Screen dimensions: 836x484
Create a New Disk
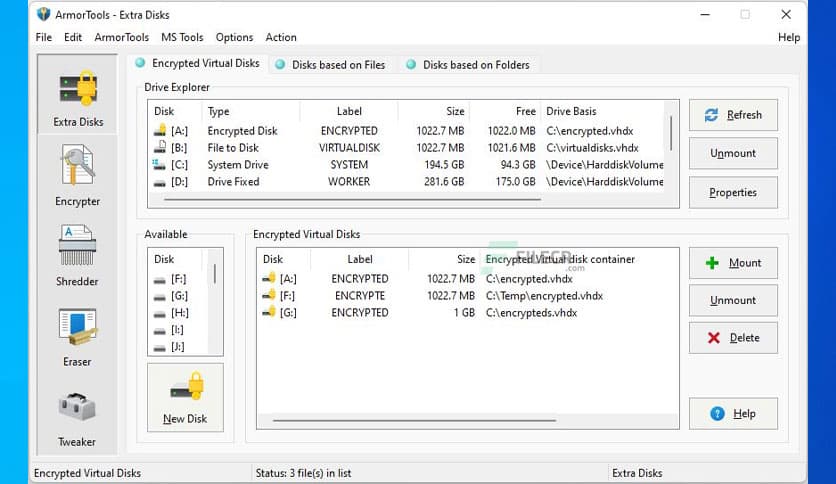[x=185, y=398]
